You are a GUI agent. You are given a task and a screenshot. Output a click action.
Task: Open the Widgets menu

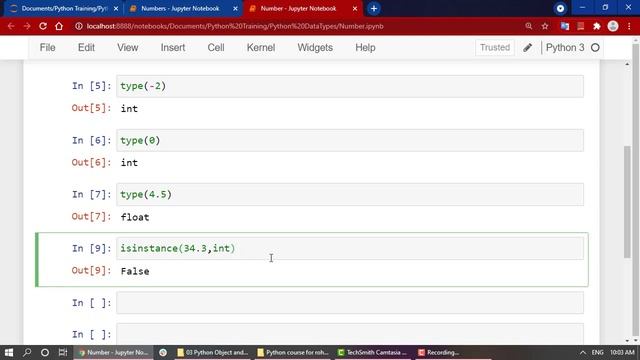tap(315, 48)
